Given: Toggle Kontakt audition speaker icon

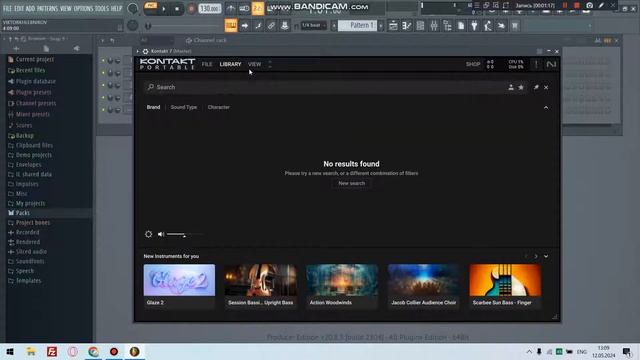Looking at the screenshot, I should coord(161,234).
